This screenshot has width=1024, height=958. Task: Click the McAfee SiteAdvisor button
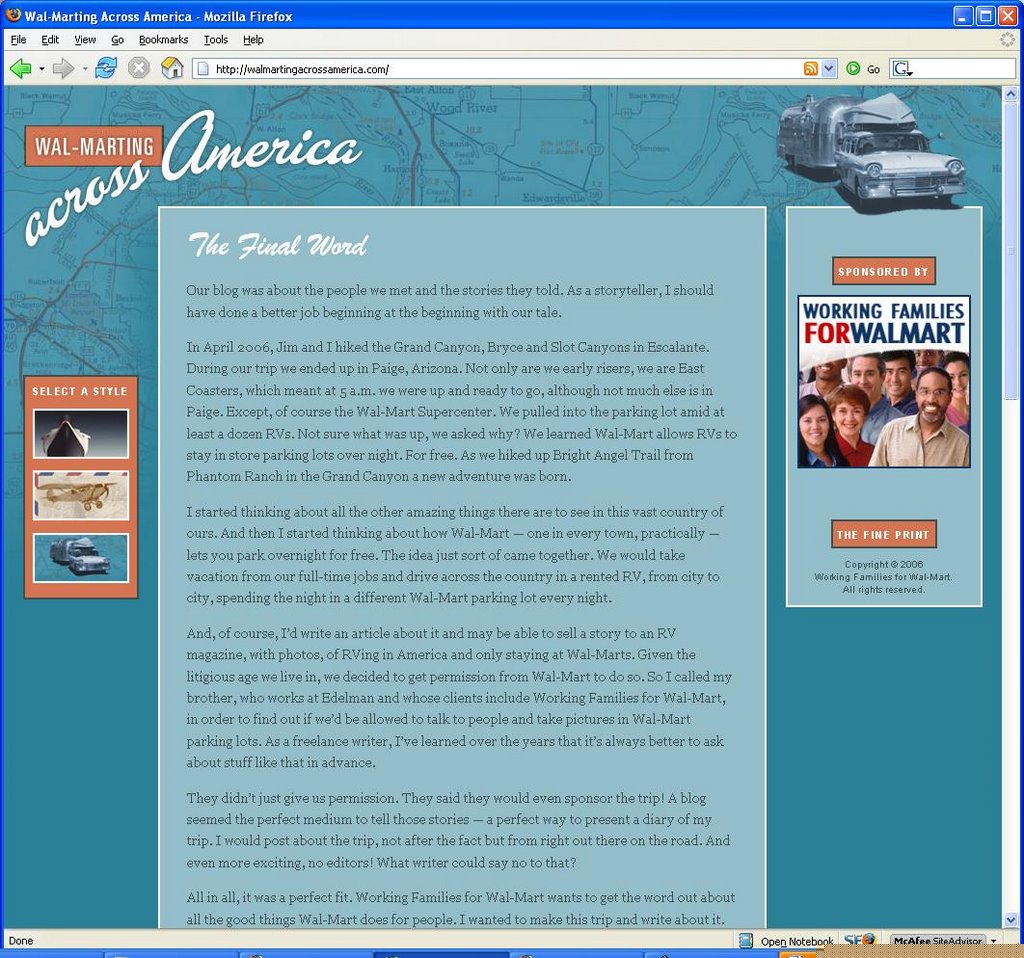[x=938, y=941]
